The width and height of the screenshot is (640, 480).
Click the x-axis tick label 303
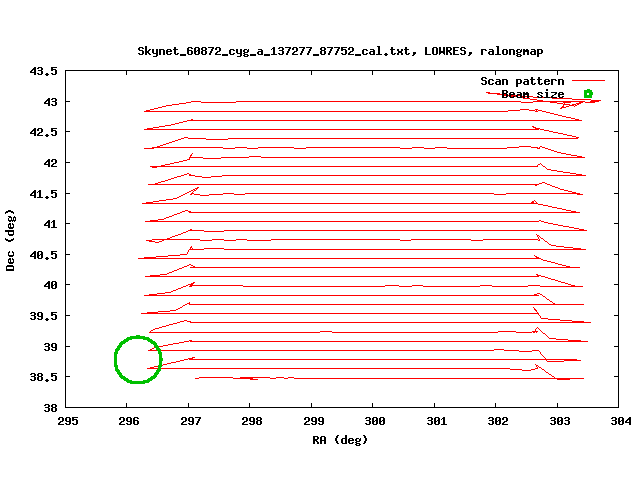coord(560,421)
